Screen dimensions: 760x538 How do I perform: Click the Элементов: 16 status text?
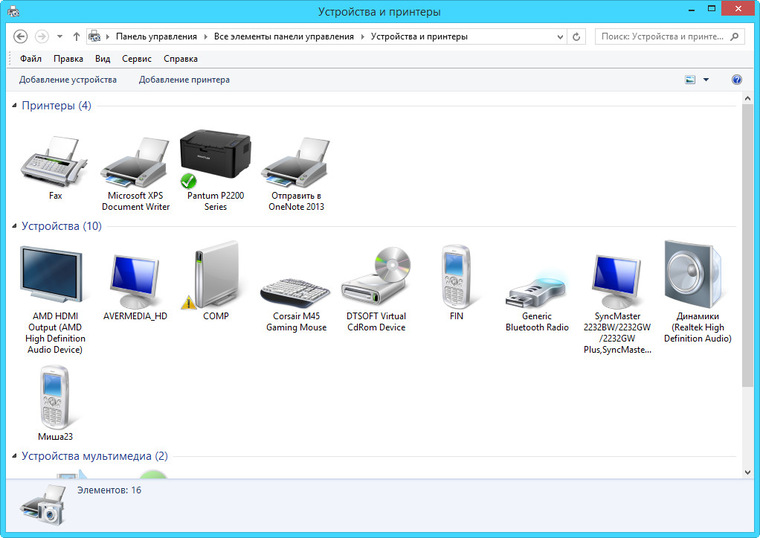109,490
